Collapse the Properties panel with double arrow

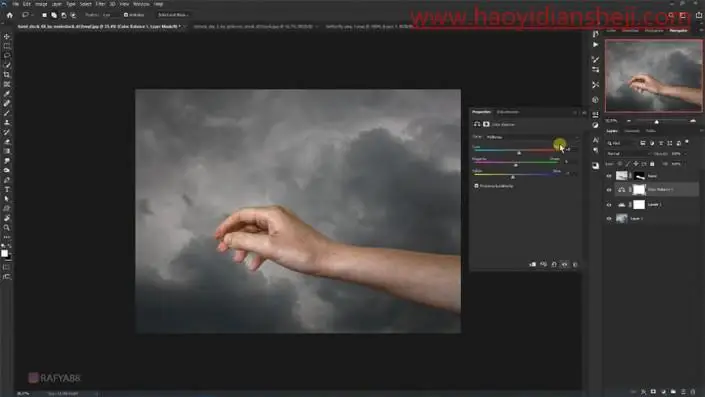pos(575,112)
